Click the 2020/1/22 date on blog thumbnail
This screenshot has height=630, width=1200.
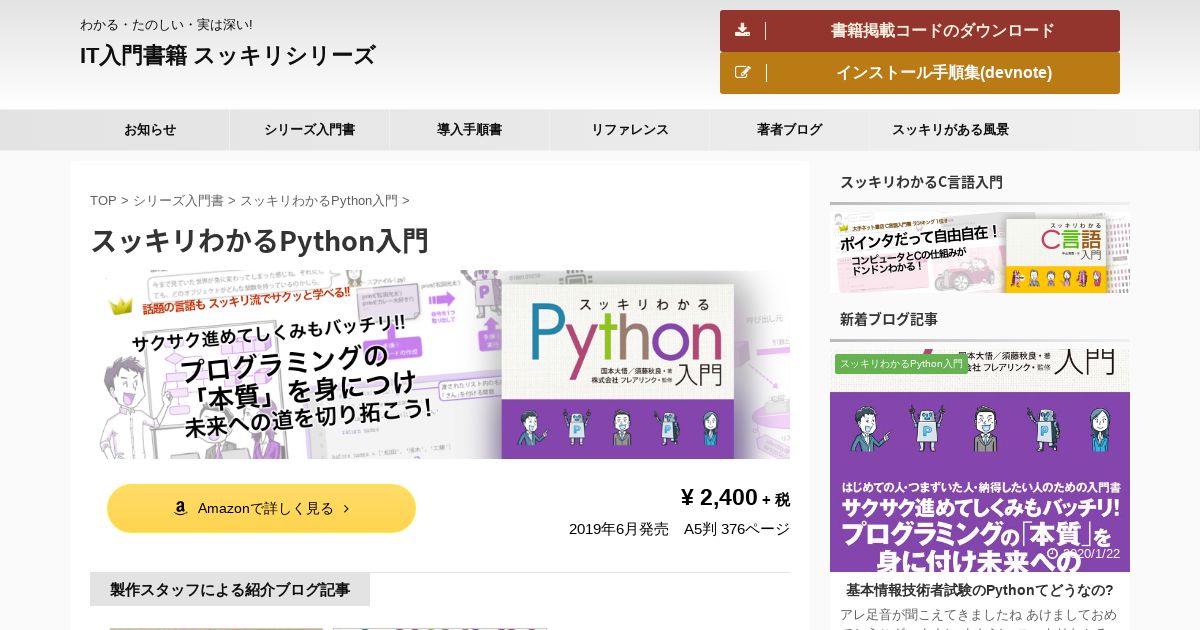click(1091, 553)
